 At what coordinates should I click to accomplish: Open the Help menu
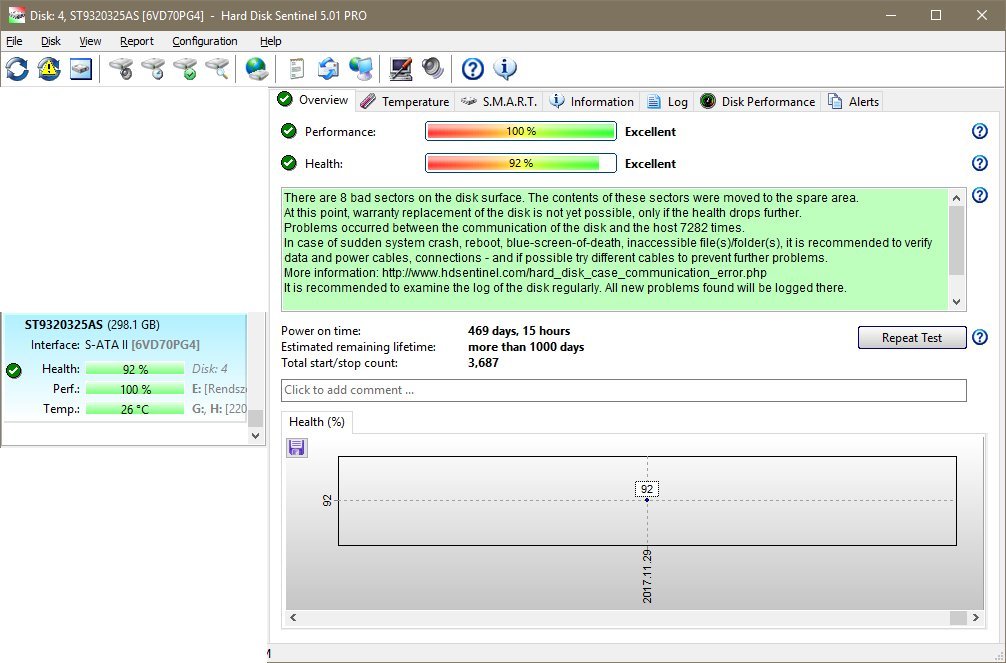(271, 41)
